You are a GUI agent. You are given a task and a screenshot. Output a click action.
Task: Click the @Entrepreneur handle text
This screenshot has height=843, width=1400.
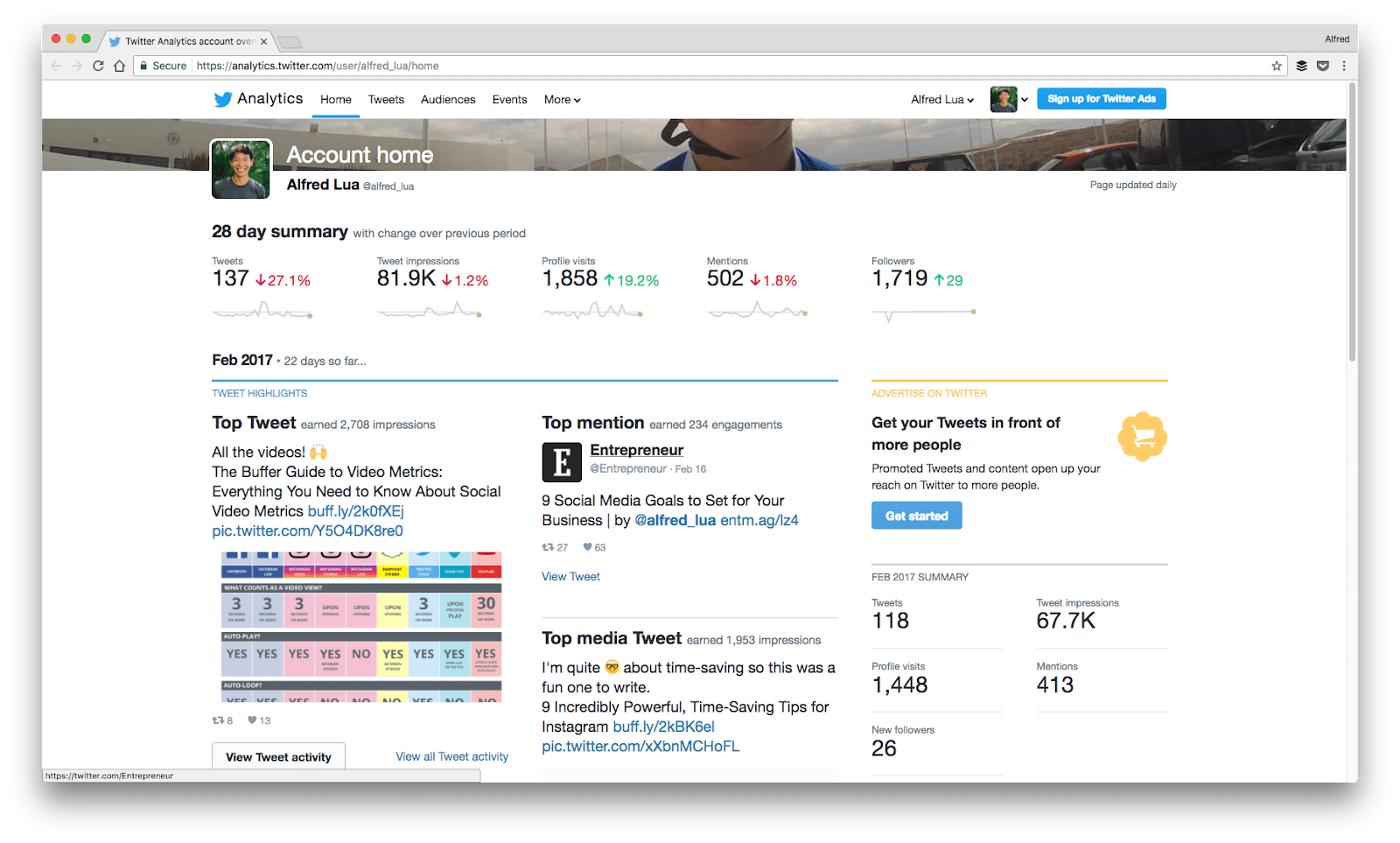628,469
